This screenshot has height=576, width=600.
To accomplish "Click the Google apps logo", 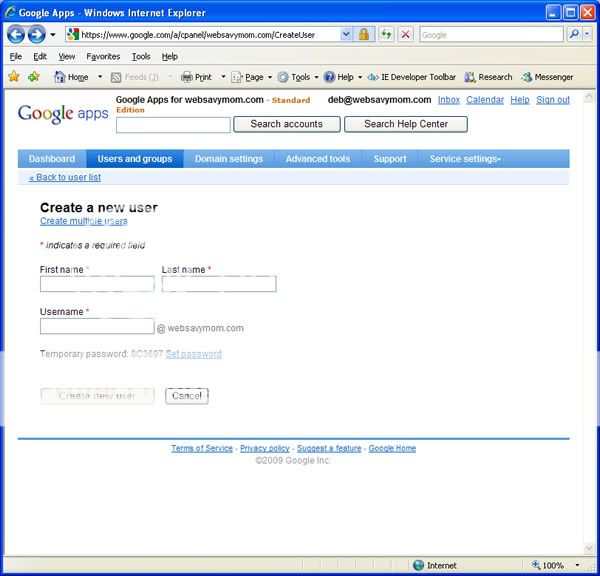I will click(63, 114).
